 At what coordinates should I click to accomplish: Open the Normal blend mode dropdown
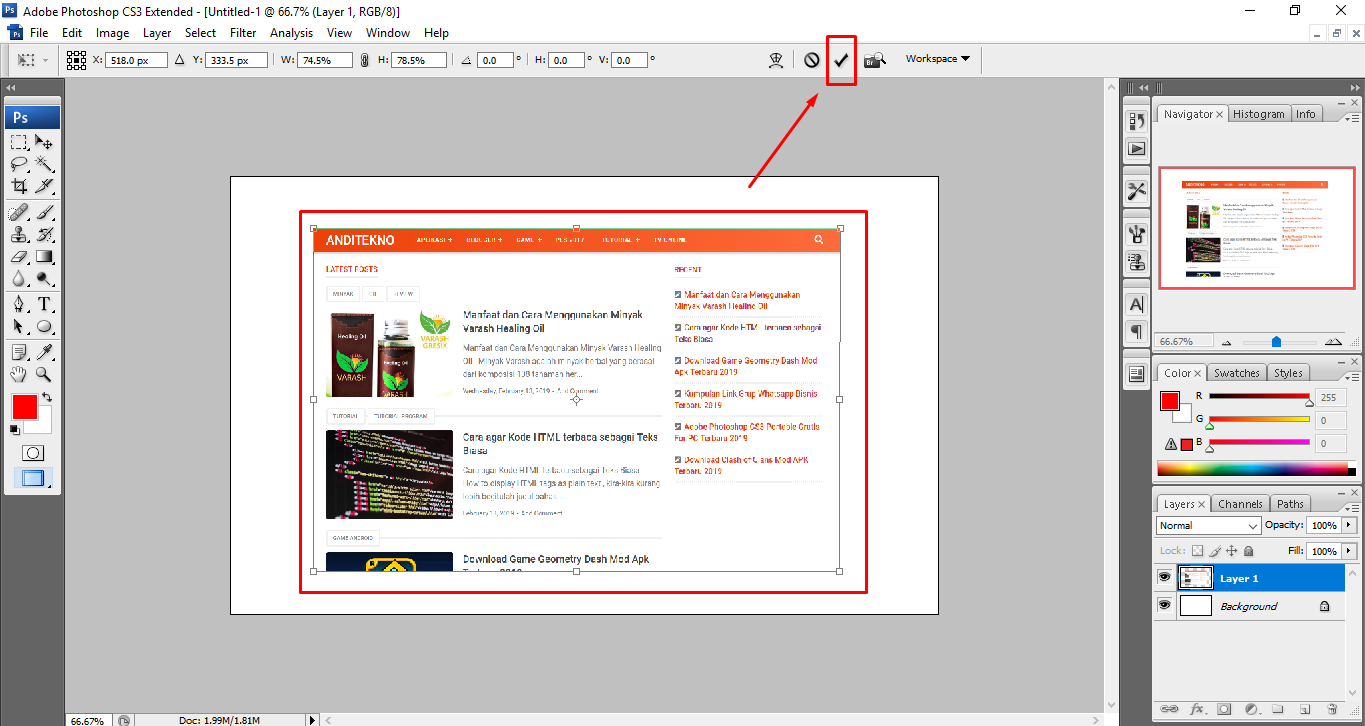(1209, 526)
